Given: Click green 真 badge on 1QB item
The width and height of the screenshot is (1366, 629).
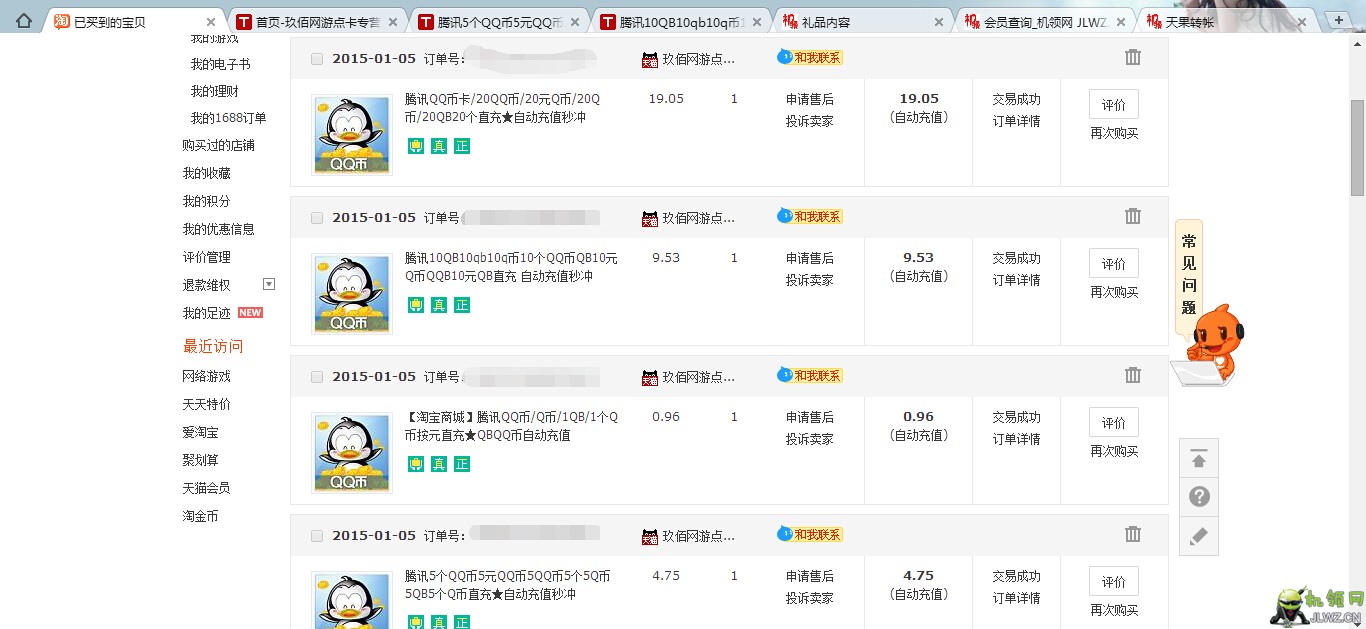Looking at the screenshot, I should click(439, 464).
